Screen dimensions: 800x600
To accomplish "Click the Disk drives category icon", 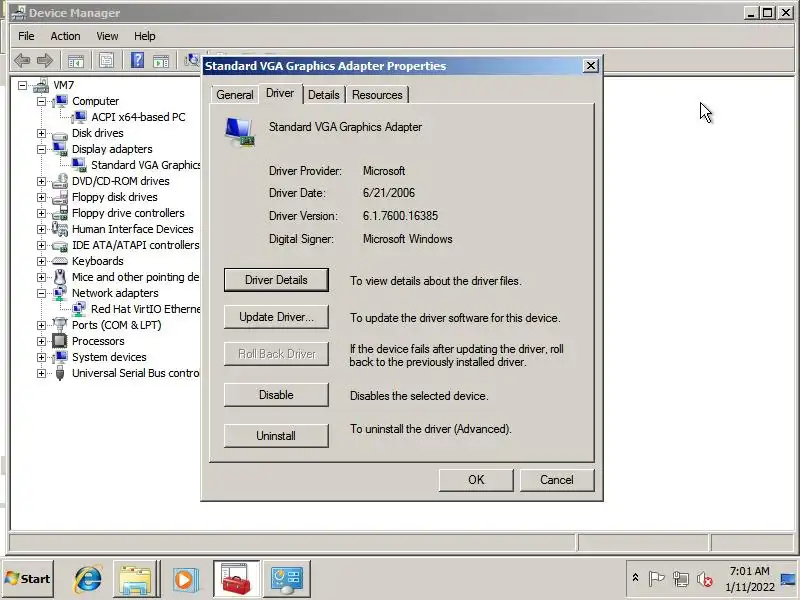I will tap(60, 134).
